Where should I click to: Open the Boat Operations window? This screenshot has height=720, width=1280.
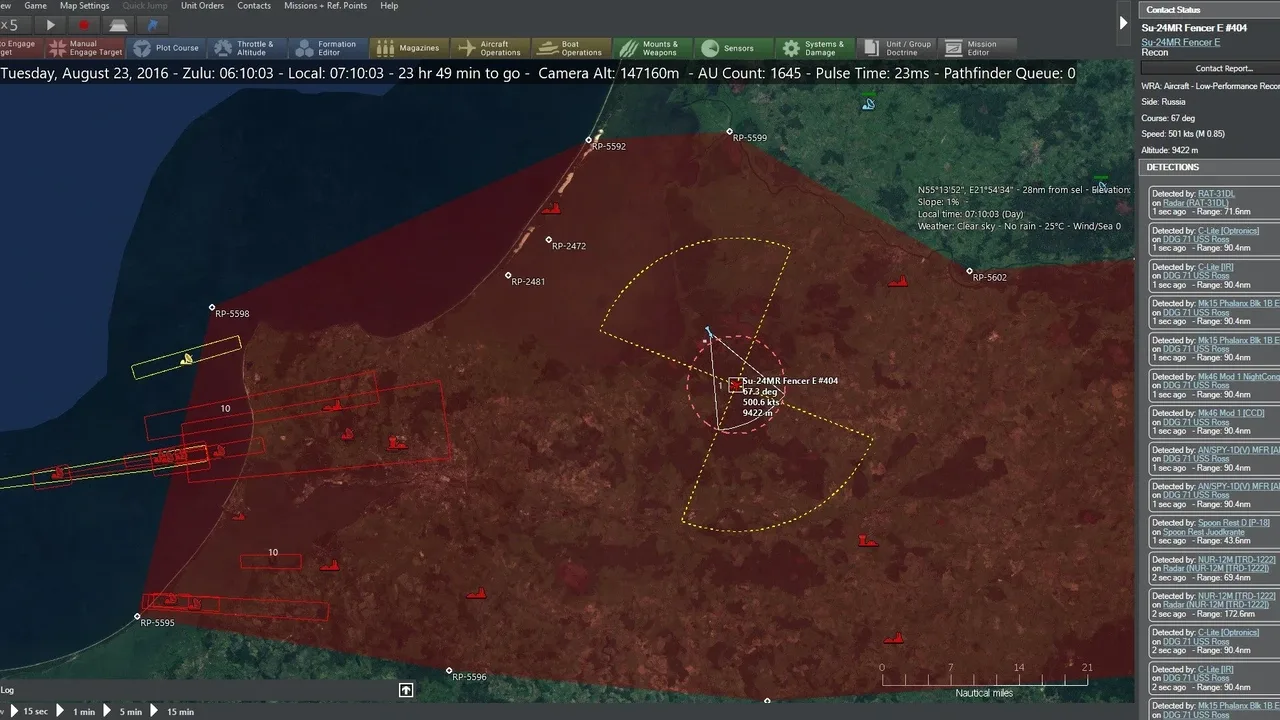coord(570,48)
